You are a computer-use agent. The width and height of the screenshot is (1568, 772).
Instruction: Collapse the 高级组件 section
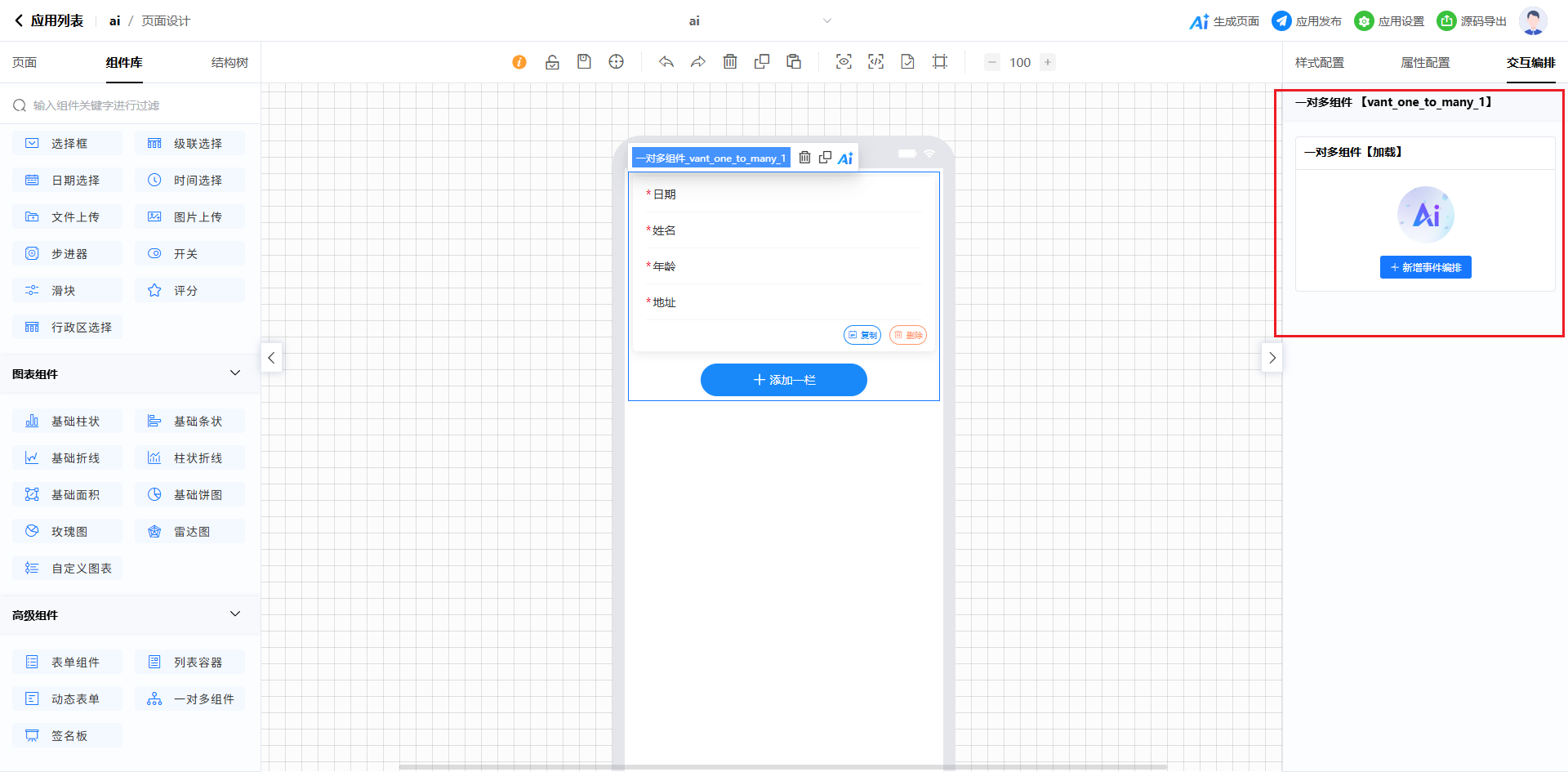point(235,614)
